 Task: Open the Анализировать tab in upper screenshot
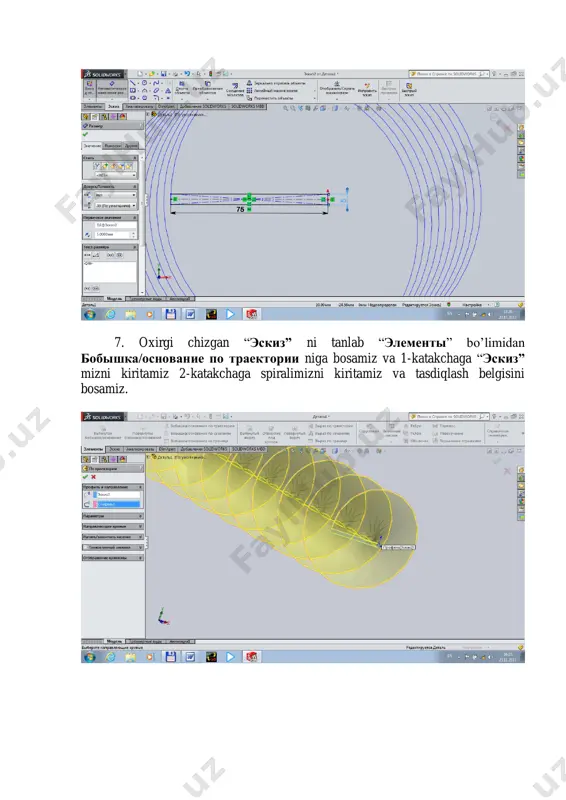[x=139, y=107]
